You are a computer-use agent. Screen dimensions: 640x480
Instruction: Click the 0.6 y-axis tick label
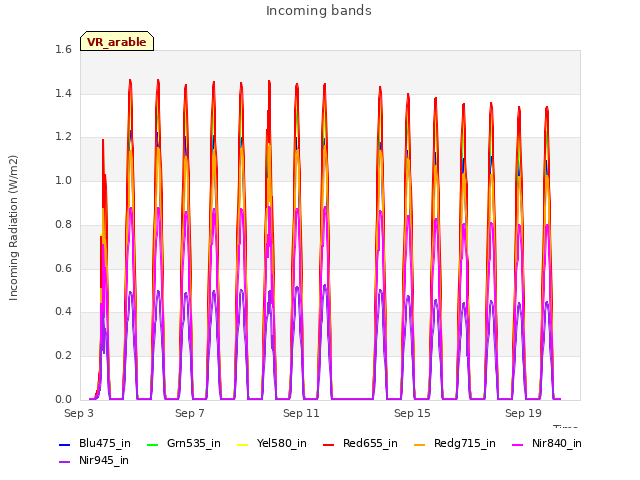click(x=63, y=268)
